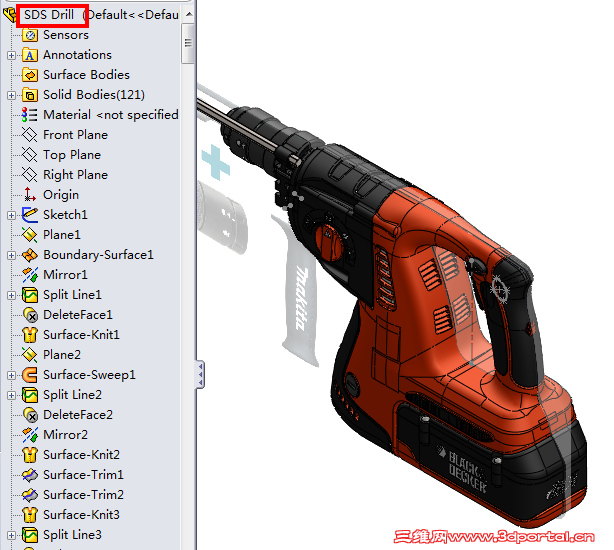Expand the Annotations folder
This screenshot has width=614, height=550.
tap(11, 56)
